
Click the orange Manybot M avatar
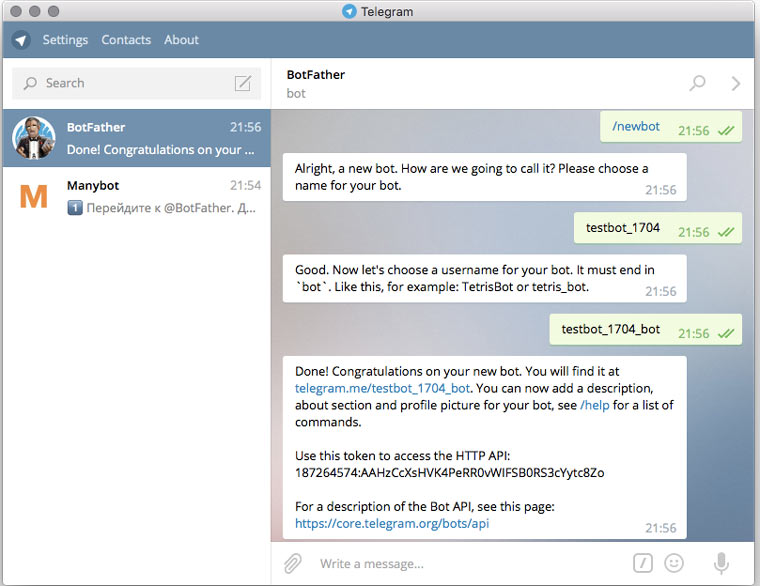(x=33, y=196)
